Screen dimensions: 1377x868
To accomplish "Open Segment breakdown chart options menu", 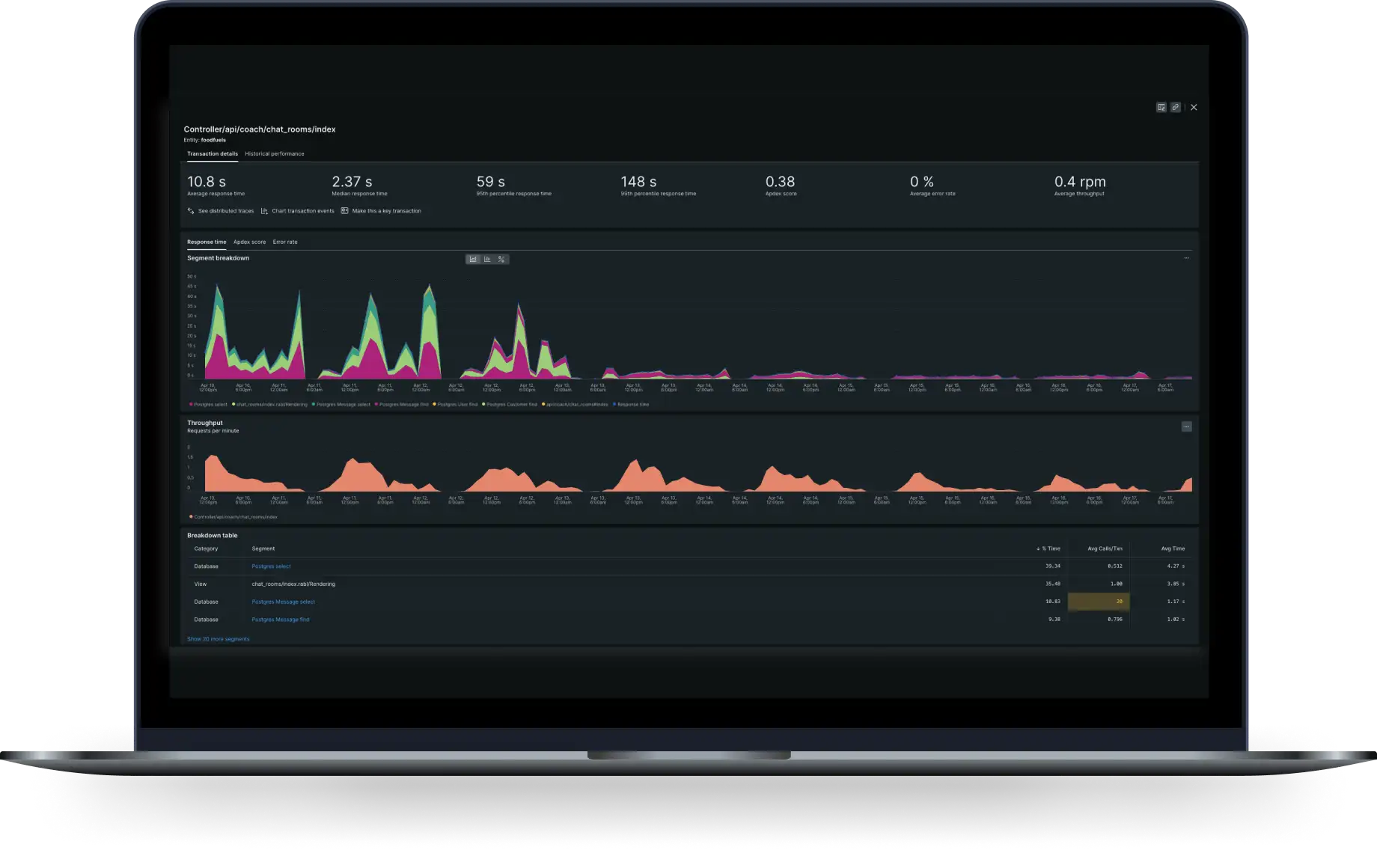I will pyautogui.click(x=1186, y=258).
